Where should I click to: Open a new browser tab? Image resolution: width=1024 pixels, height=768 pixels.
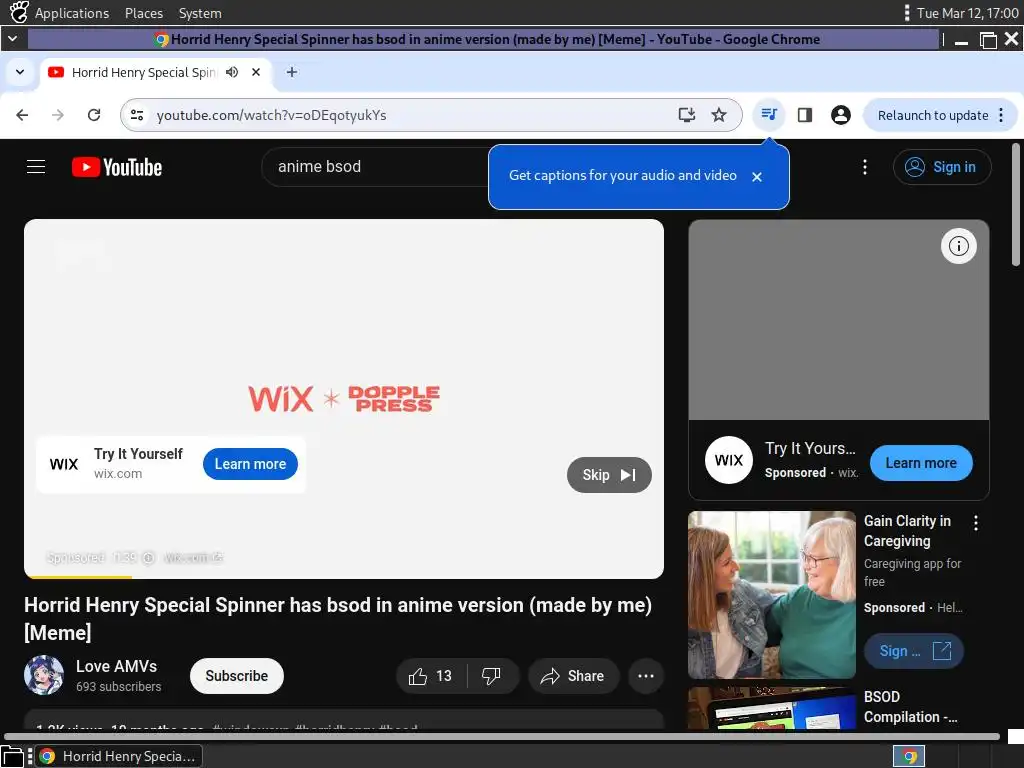[292, 72]
